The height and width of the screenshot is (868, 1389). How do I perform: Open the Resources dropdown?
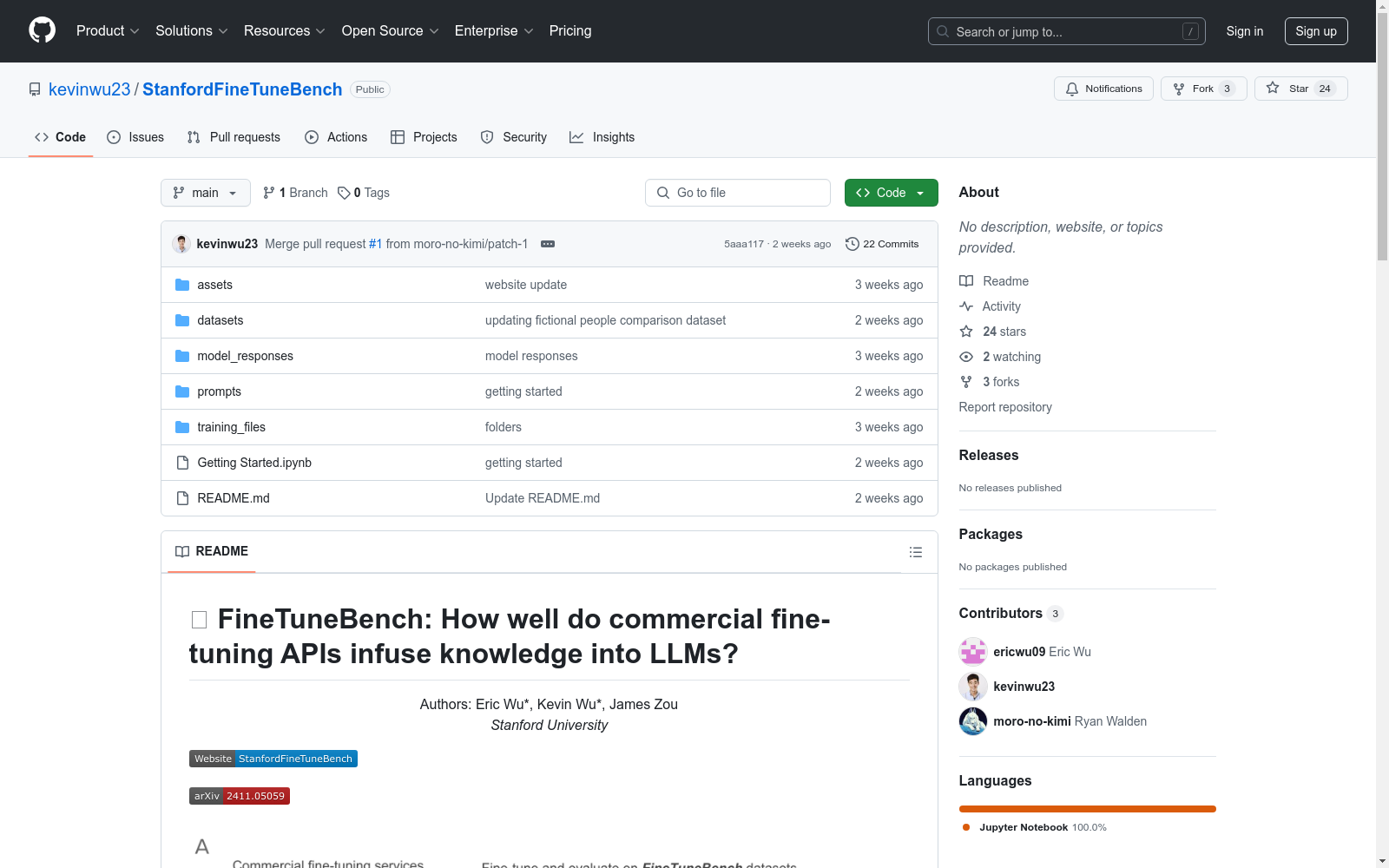tap(284, 31)
